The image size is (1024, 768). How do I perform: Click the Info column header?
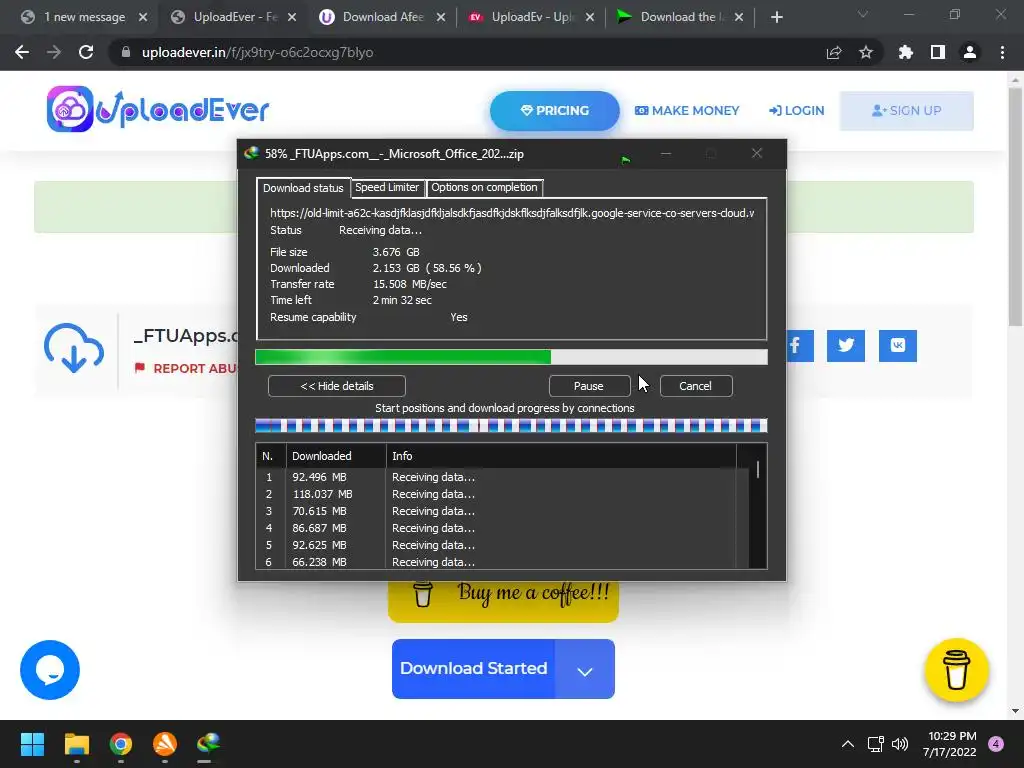pos(561,456)
